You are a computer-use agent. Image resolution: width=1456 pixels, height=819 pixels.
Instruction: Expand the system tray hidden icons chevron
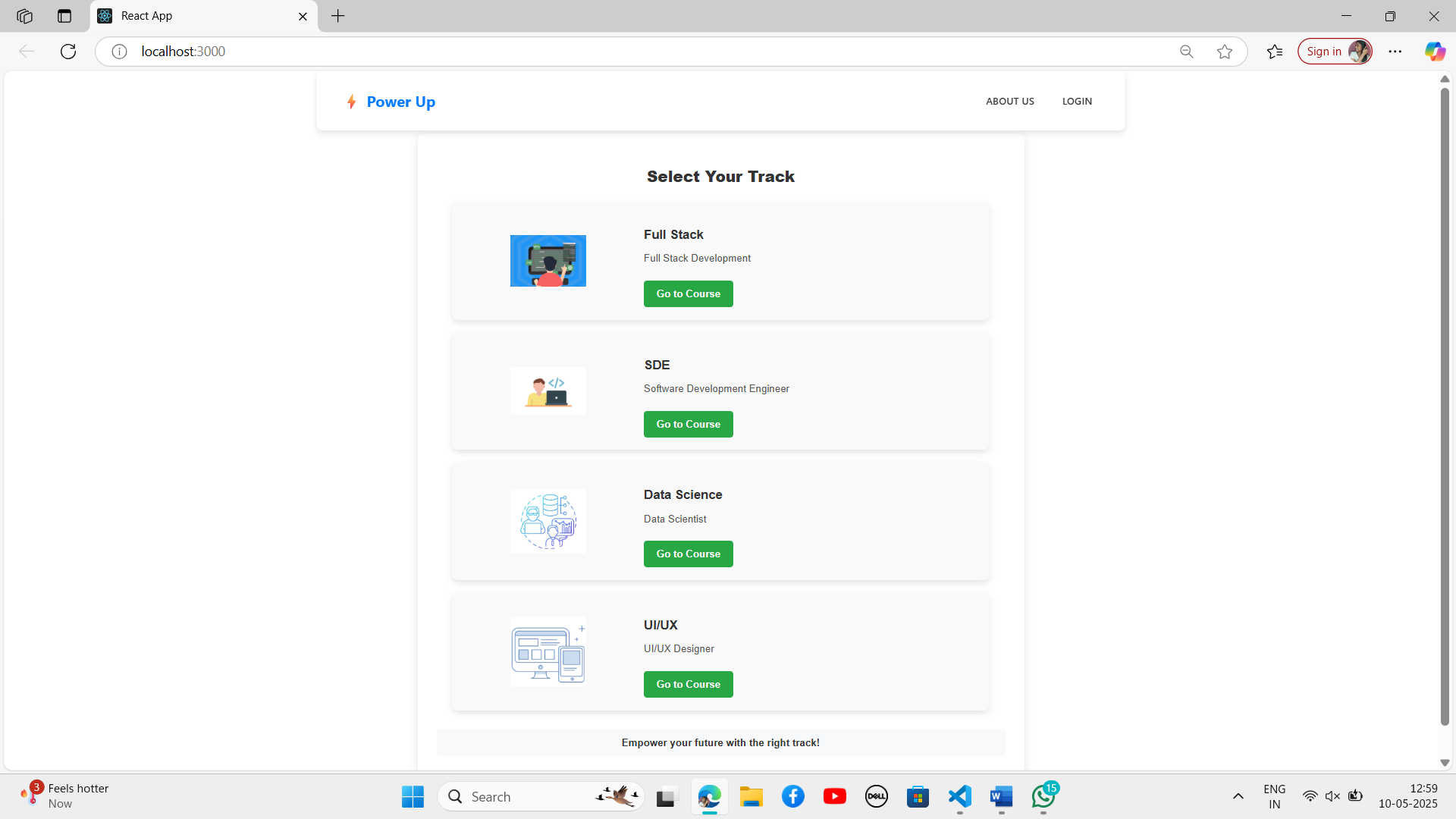pyautogui.click(x=1238, y=796)
